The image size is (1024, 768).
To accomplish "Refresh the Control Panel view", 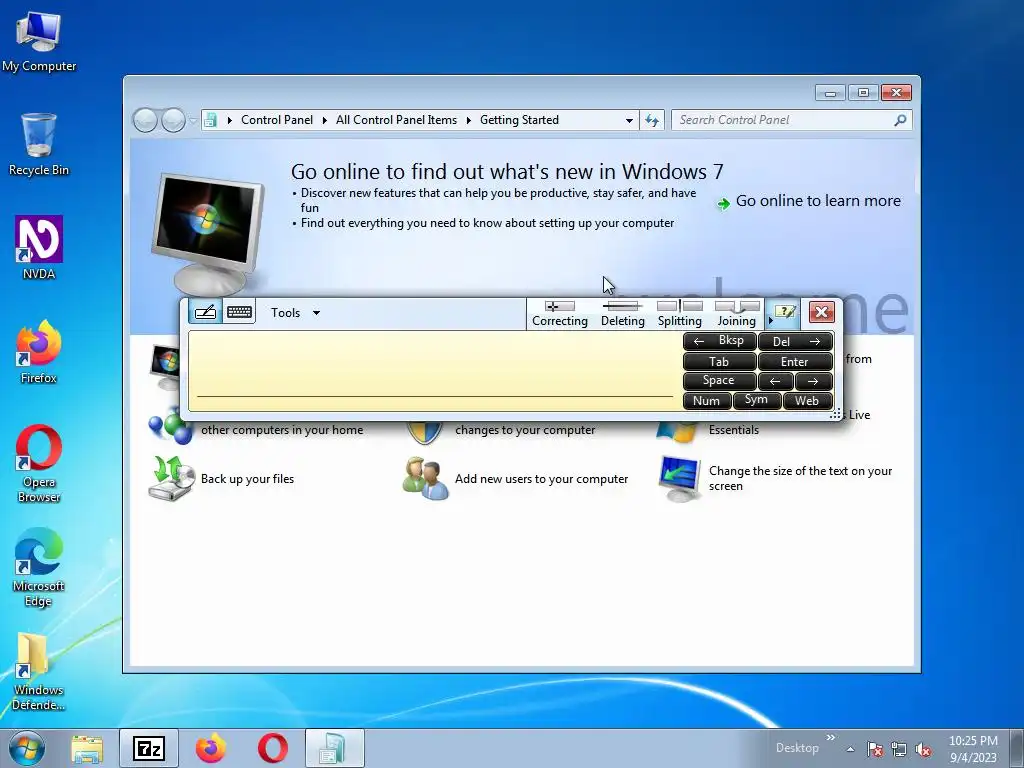I will (652, 120).
